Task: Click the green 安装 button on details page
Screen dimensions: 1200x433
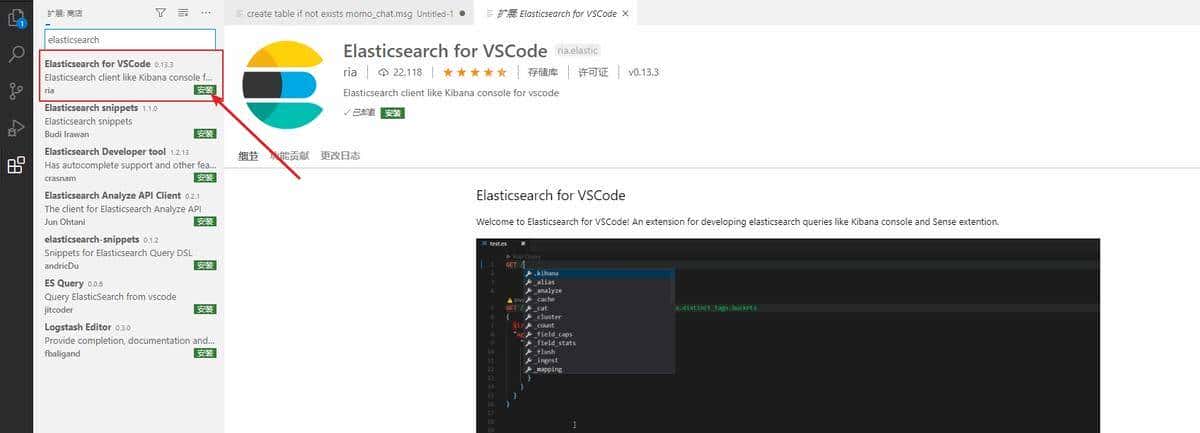Action: point(393,113)
